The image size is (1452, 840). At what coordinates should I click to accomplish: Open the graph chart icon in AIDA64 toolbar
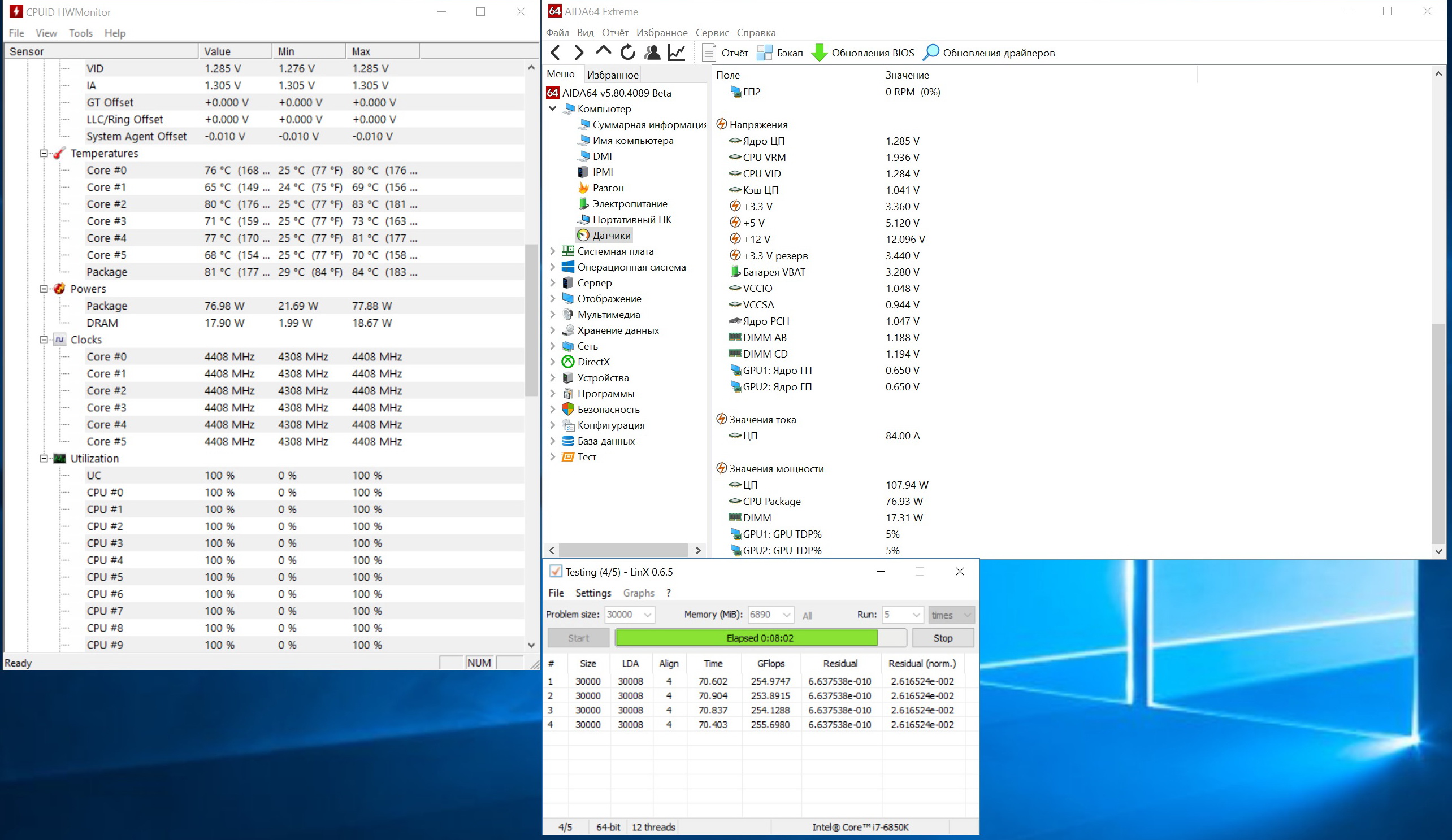tap(677, 53)
